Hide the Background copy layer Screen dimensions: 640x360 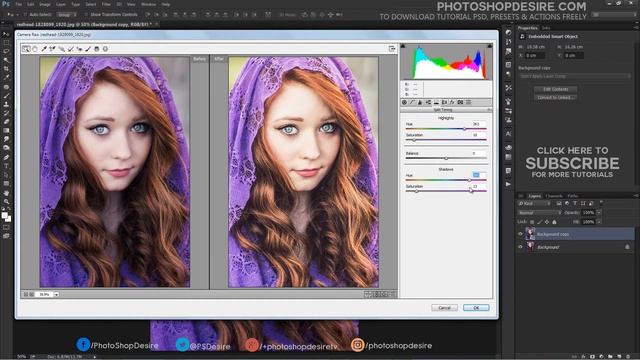520,234
